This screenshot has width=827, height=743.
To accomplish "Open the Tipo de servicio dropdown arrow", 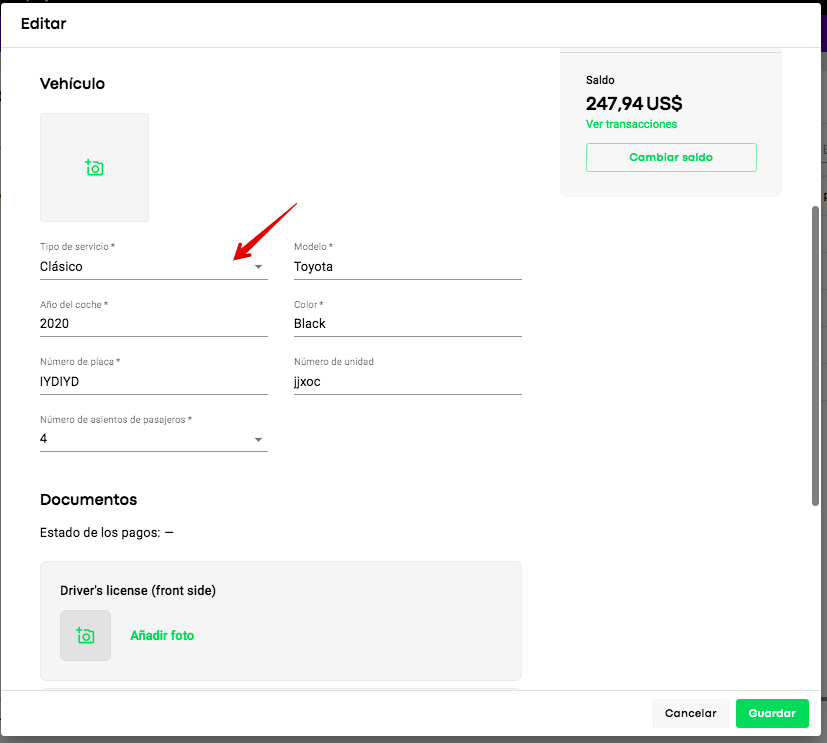I will [x=258, y=267].
